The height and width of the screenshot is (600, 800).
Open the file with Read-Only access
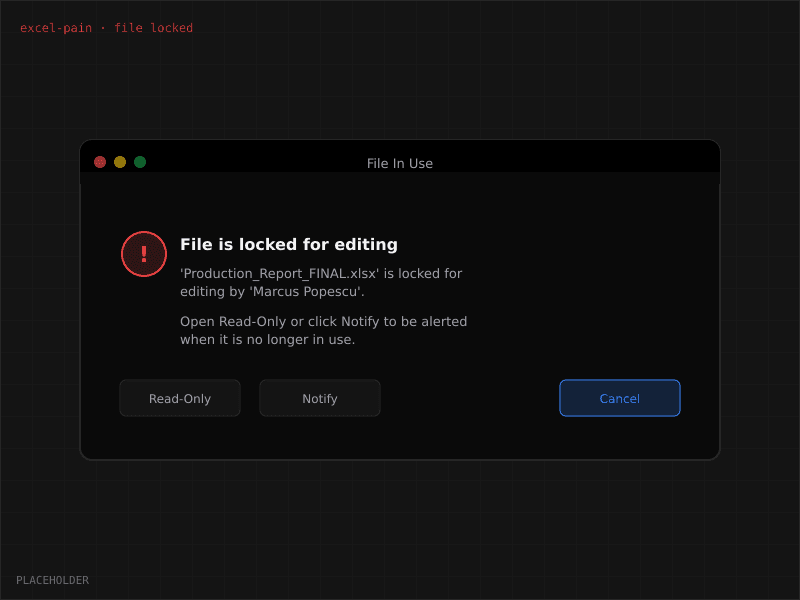pyautogui.click(x=180, y=398)
